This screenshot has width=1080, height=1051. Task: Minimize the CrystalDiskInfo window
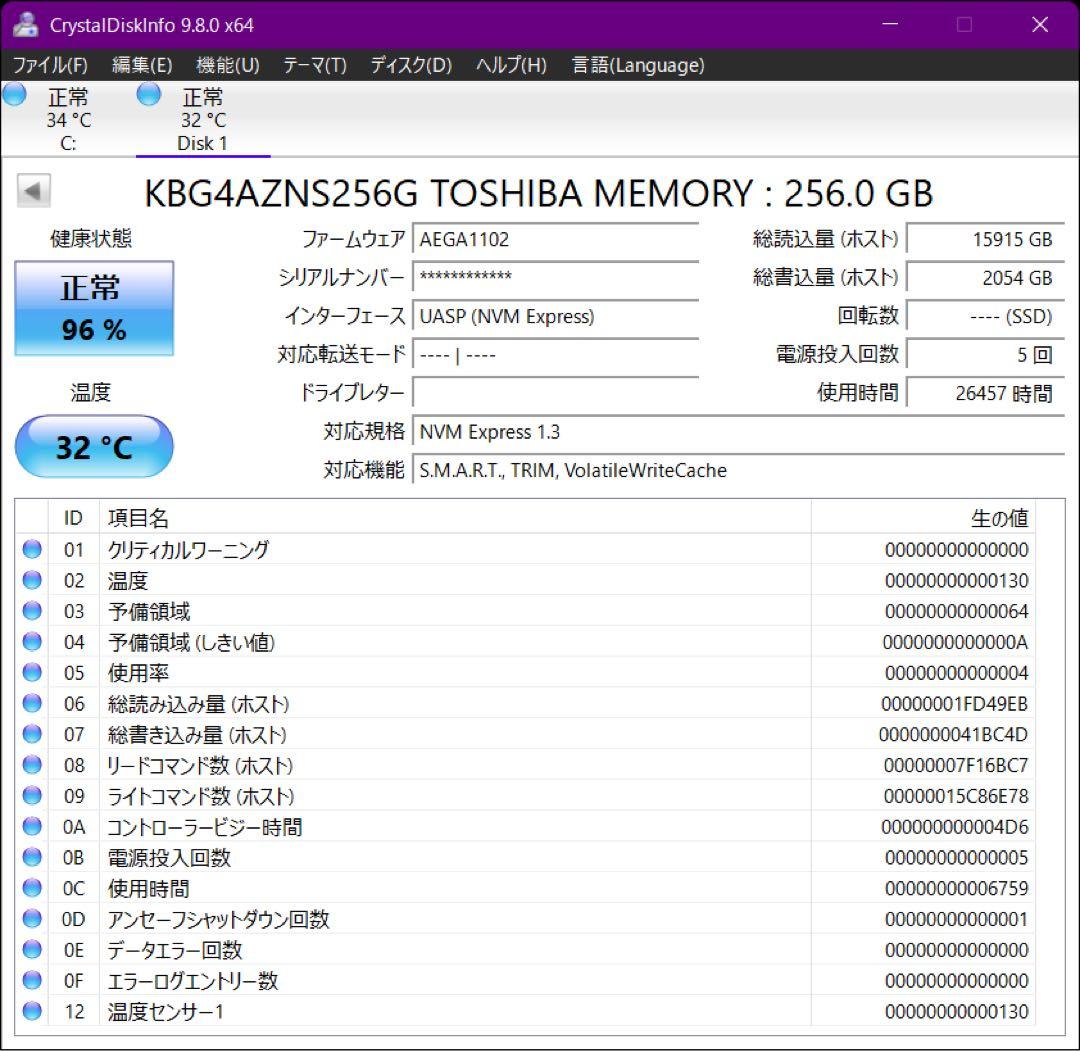[x=890, y=24]
